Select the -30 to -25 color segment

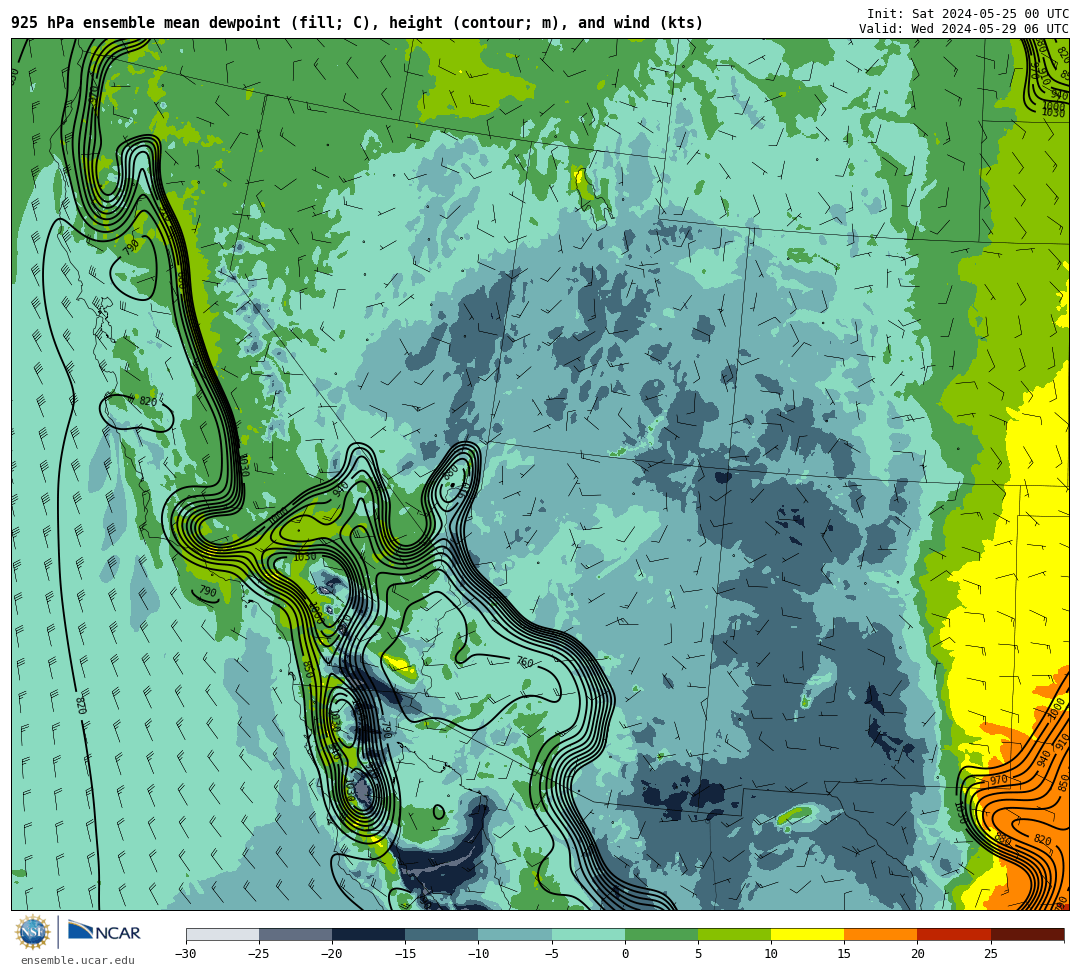coord(222,934)
